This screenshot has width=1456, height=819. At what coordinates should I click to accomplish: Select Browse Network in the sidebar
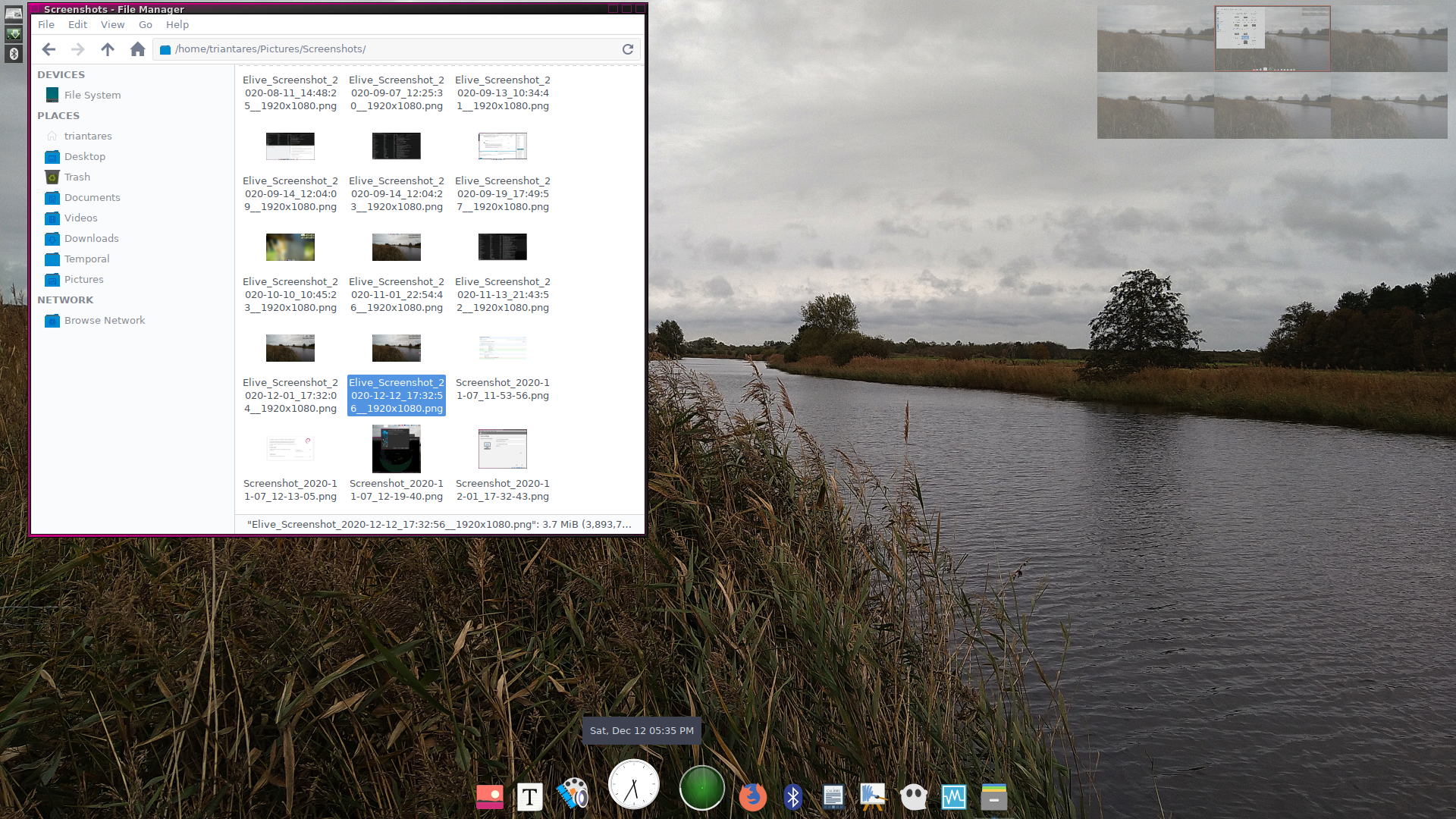tap(104, 320)
